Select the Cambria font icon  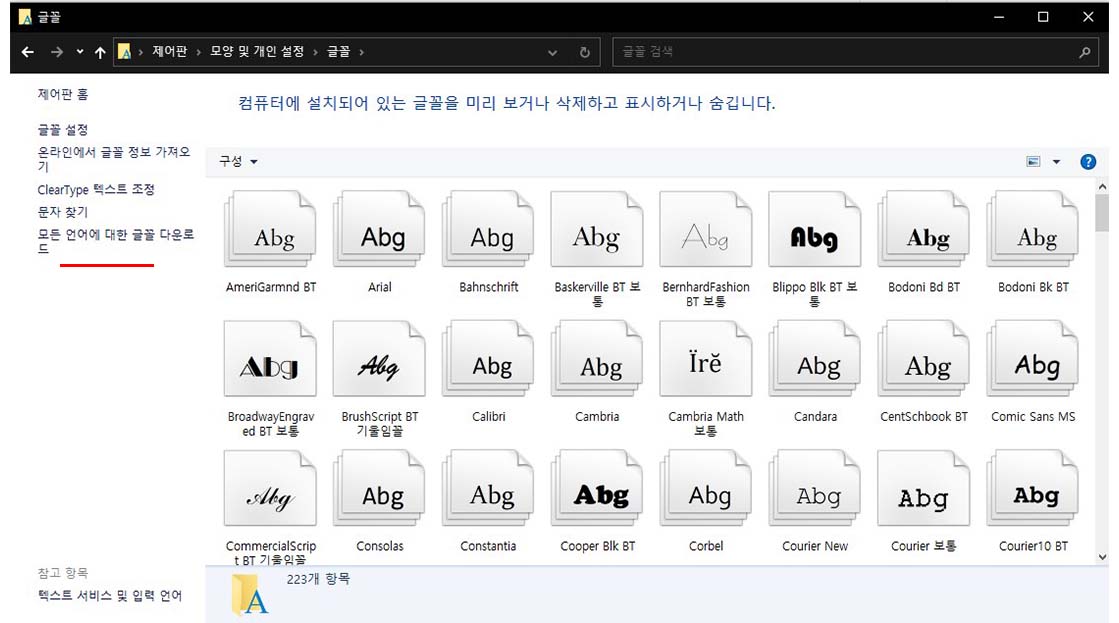tap(597, 359)
